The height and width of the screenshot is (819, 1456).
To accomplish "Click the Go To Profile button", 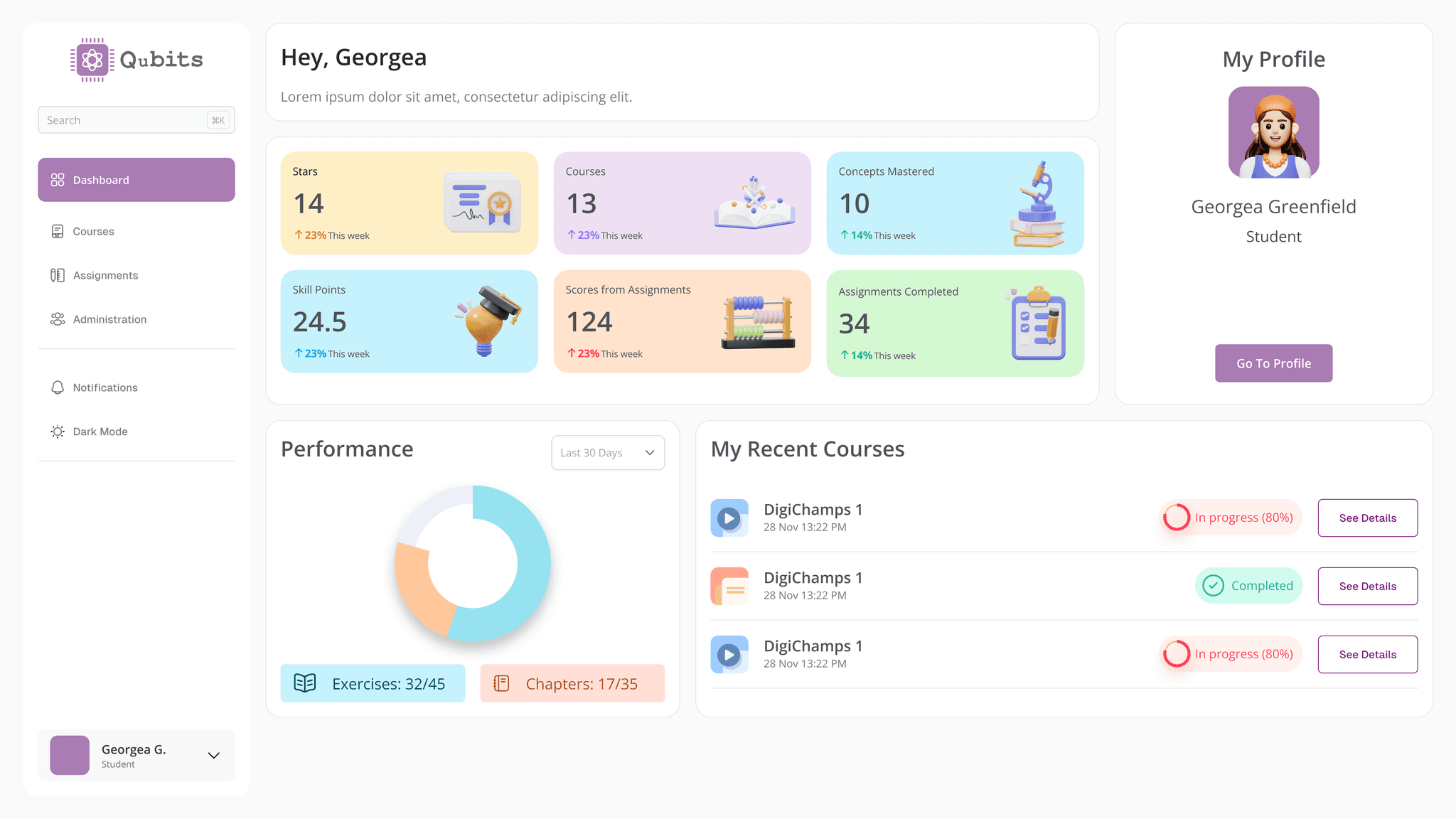I will coord(1273,363).
